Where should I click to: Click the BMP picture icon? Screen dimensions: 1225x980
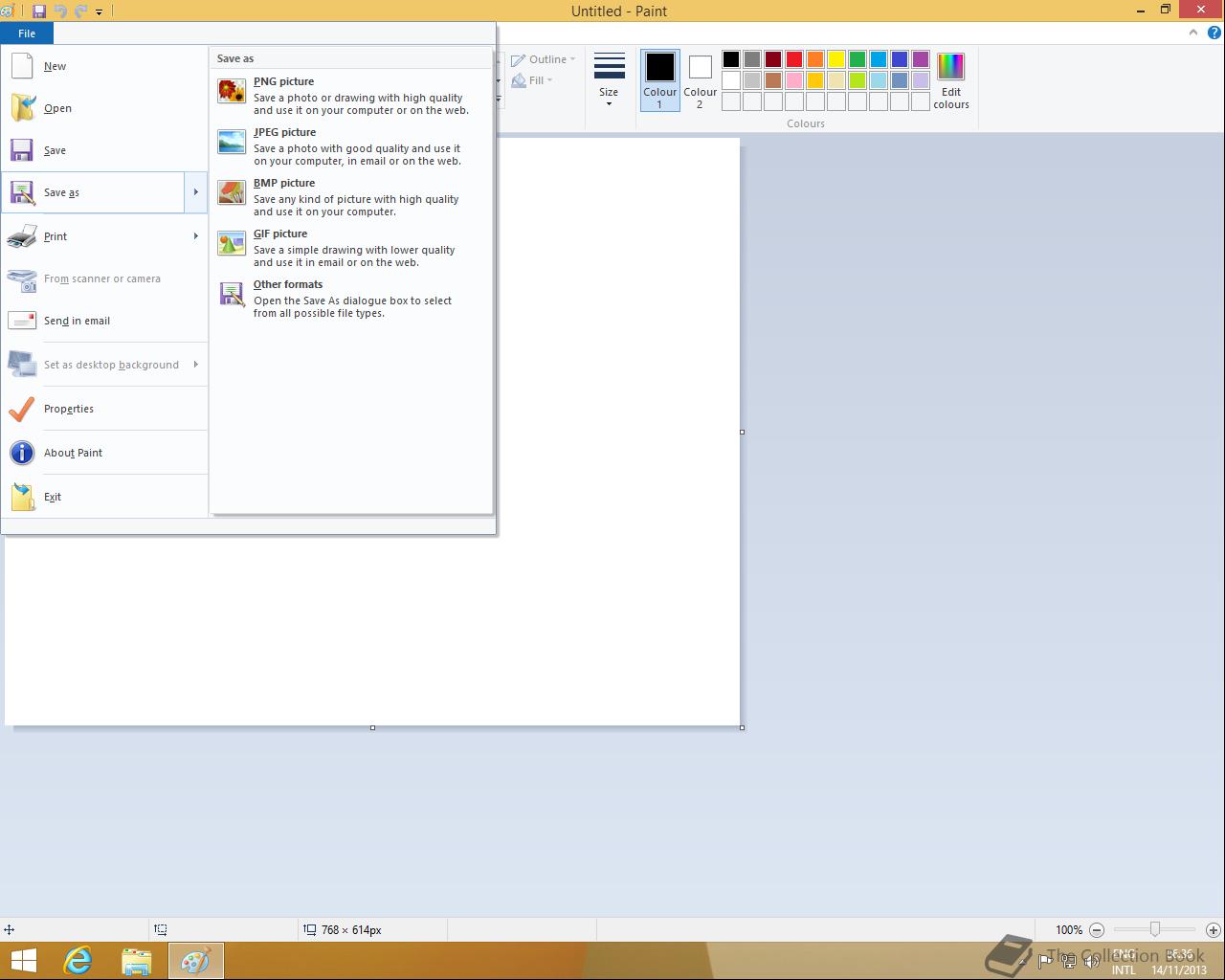[x=232, y=192]
